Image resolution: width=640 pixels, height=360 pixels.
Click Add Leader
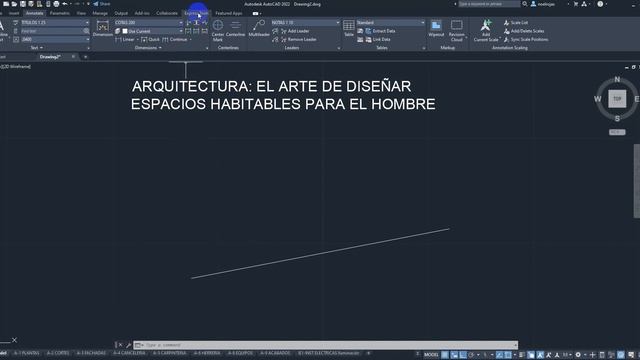(x=294, y=31)
